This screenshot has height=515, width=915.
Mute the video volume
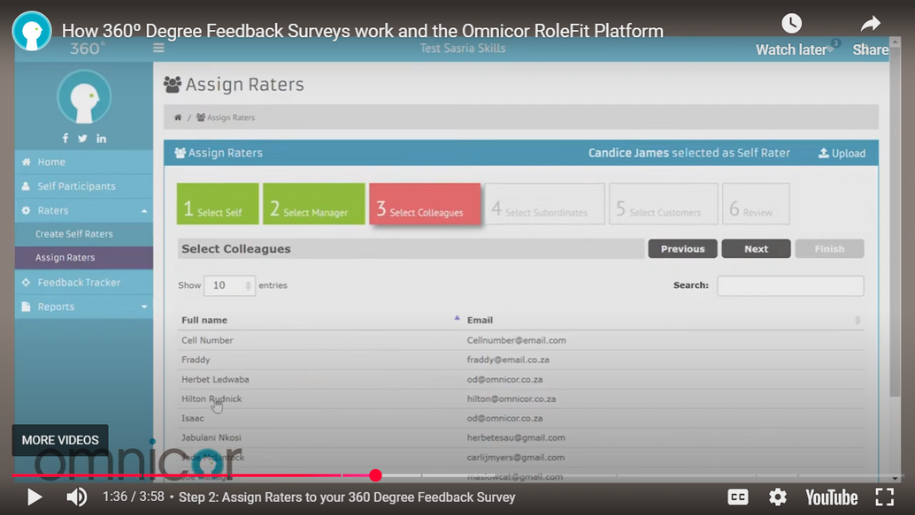pyautogui.click(x=76, y=497)
